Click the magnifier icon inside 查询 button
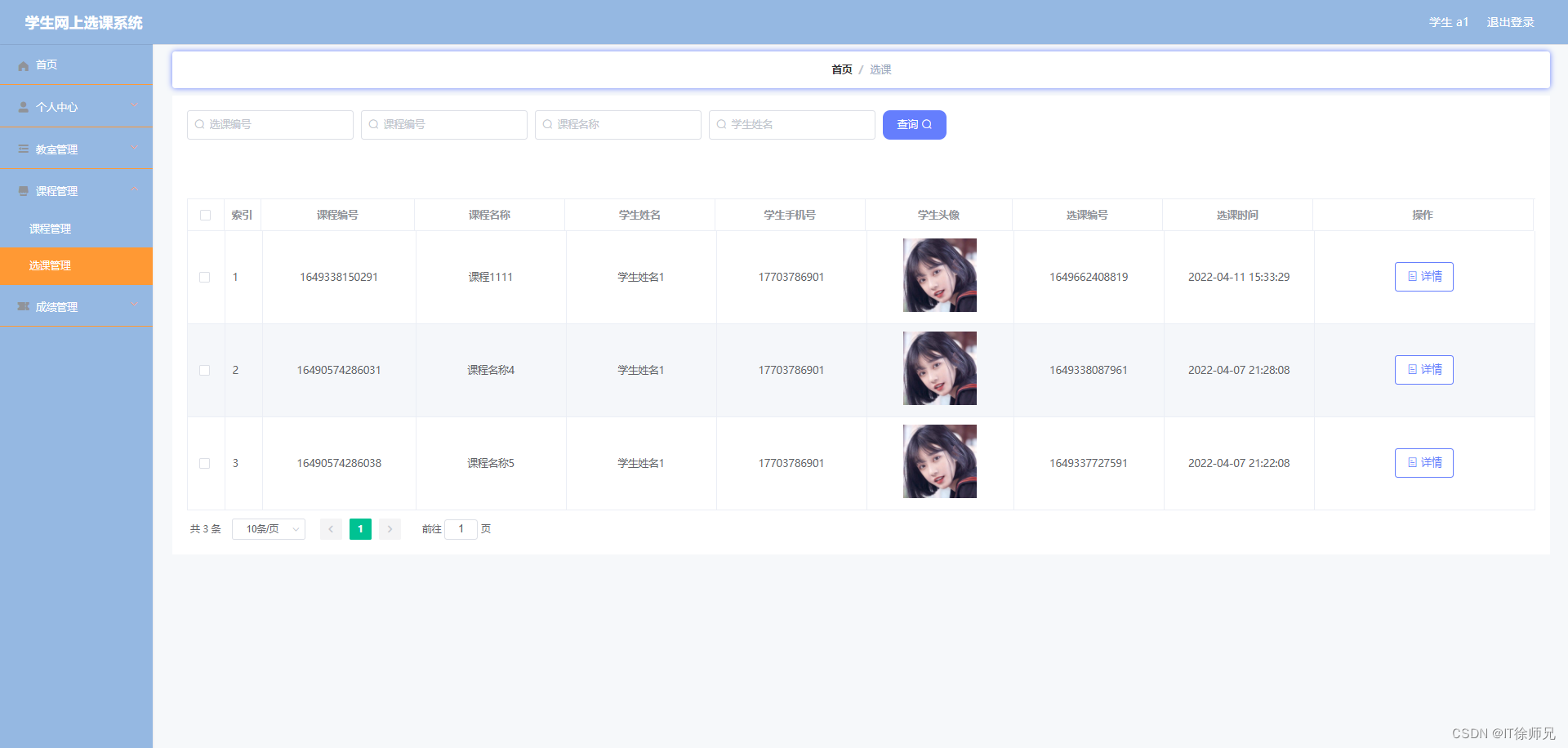The height and width of the screenshot is (748, 1568). 928,124
